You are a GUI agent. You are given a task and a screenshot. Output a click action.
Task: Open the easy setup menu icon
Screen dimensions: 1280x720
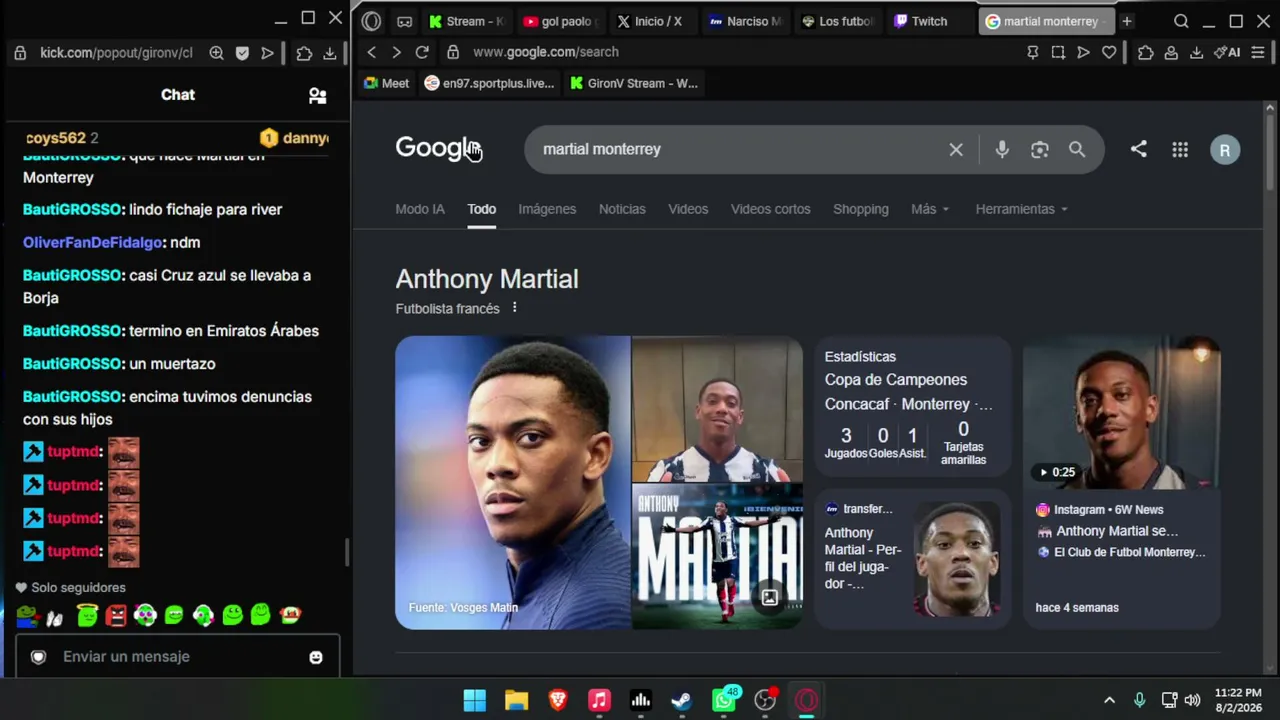click(1258, 52)
